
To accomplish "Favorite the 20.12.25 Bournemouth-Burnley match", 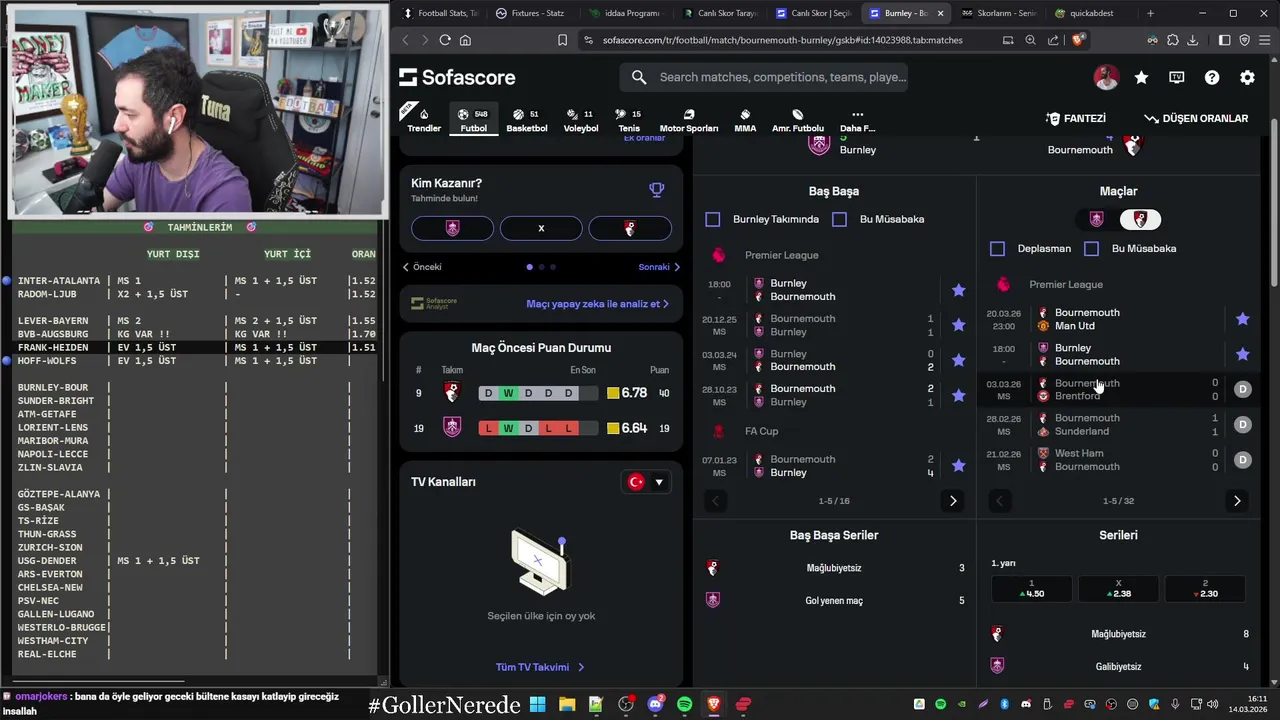I will (959, 325).
